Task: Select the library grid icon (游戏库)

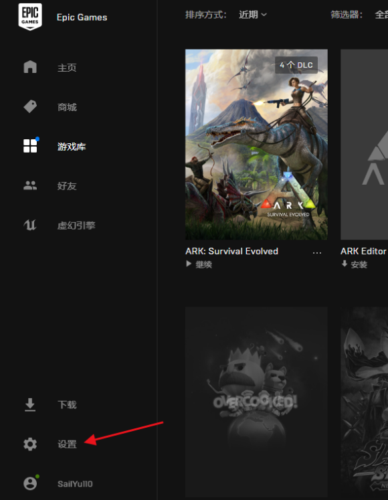Action: pyautogui.click(x=30, y=146)
